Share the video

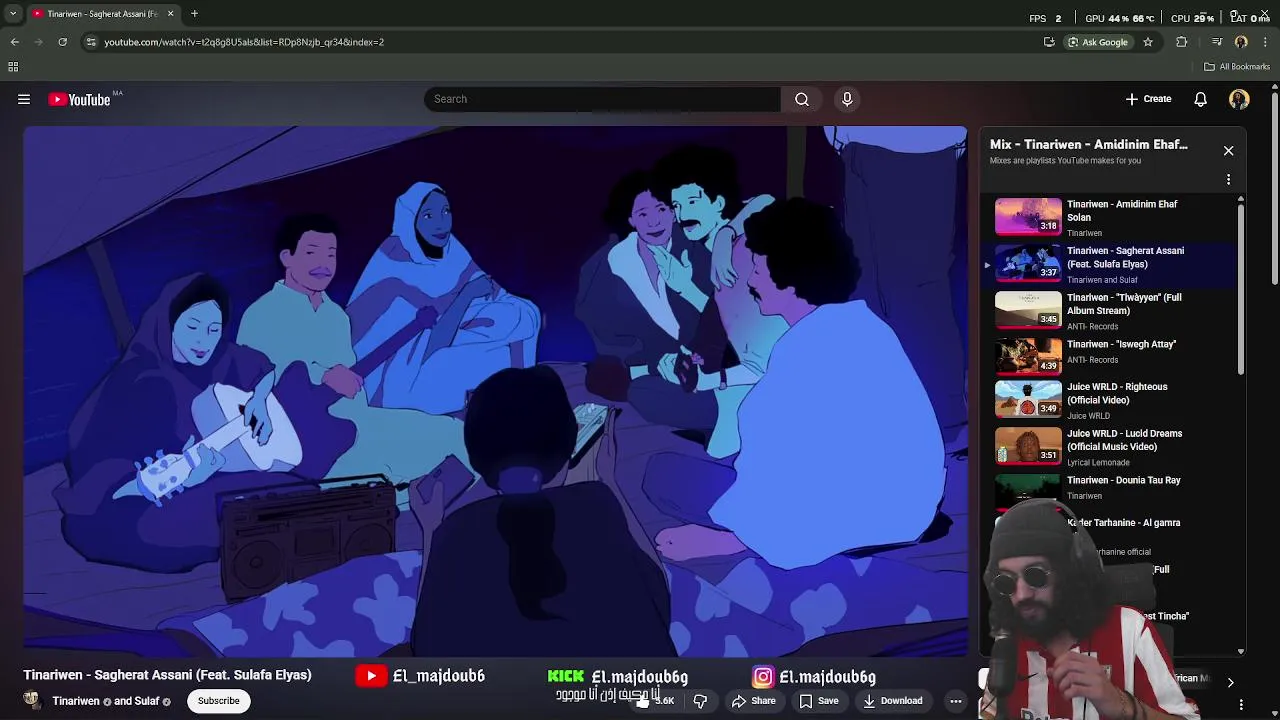754,701
